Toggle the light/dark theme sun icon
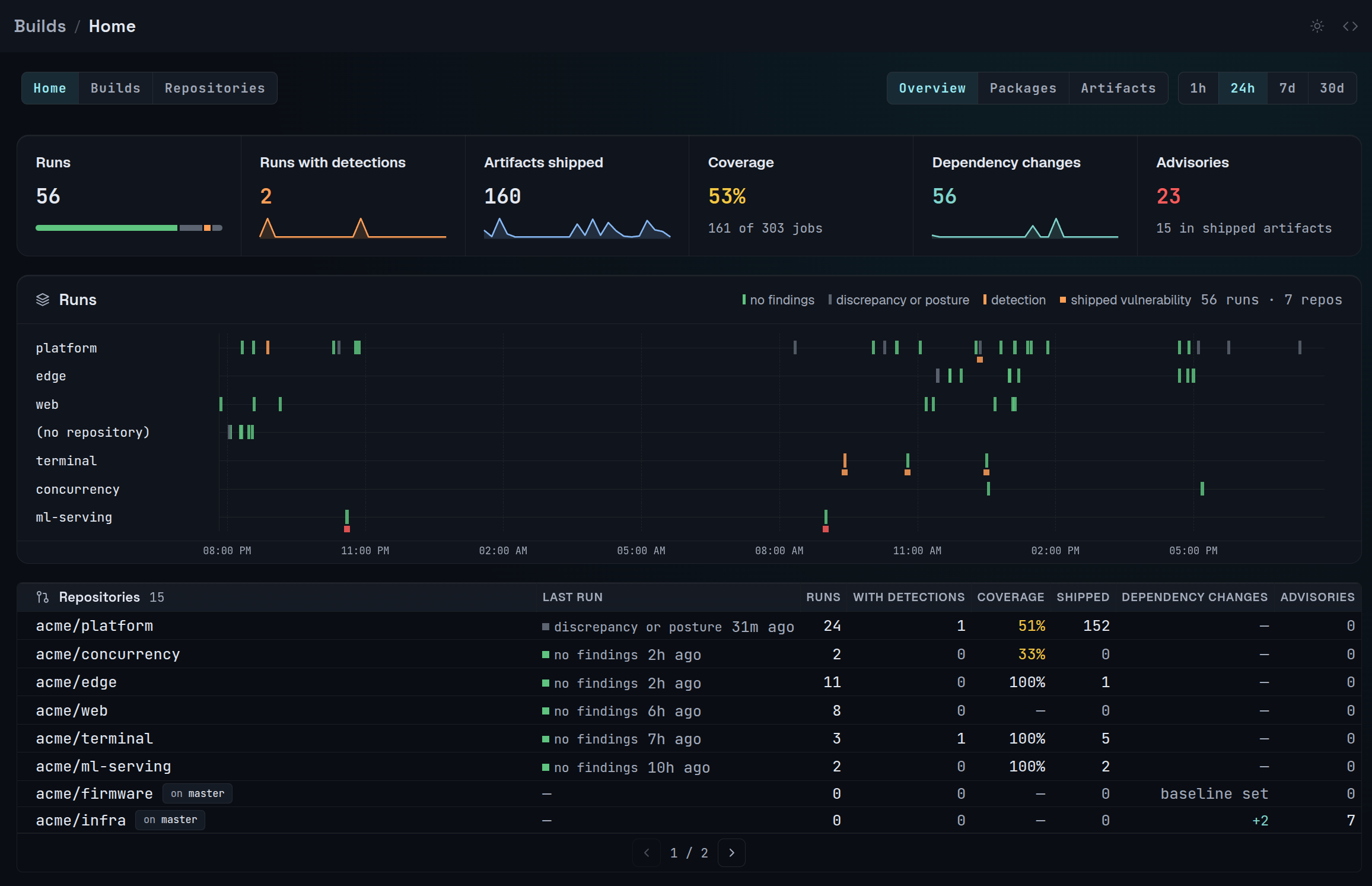 [x=1317, y=26]
